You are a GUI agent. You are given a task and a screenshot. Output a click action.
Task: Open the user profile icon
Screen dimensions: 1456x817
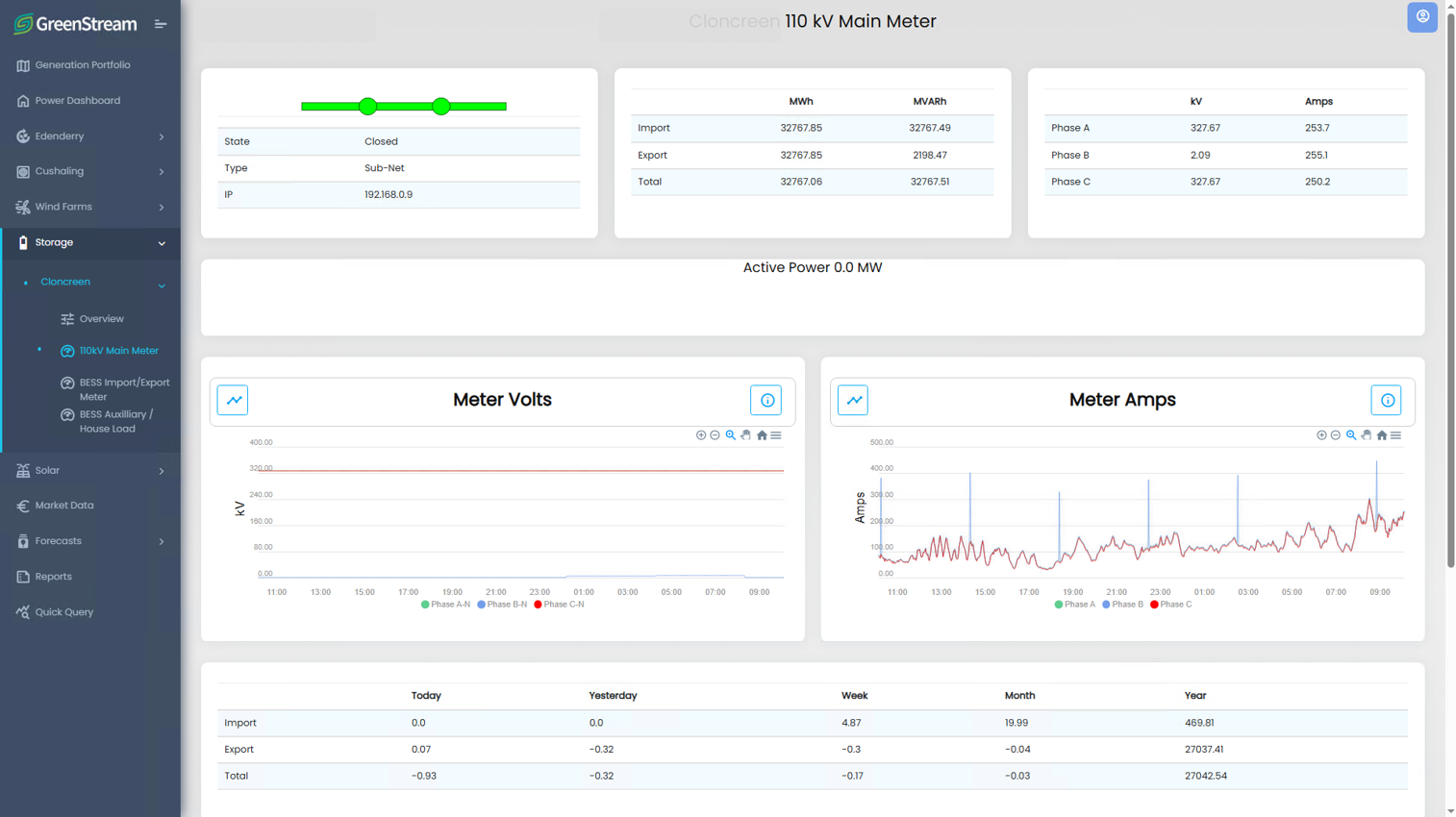click(1422, 17)
